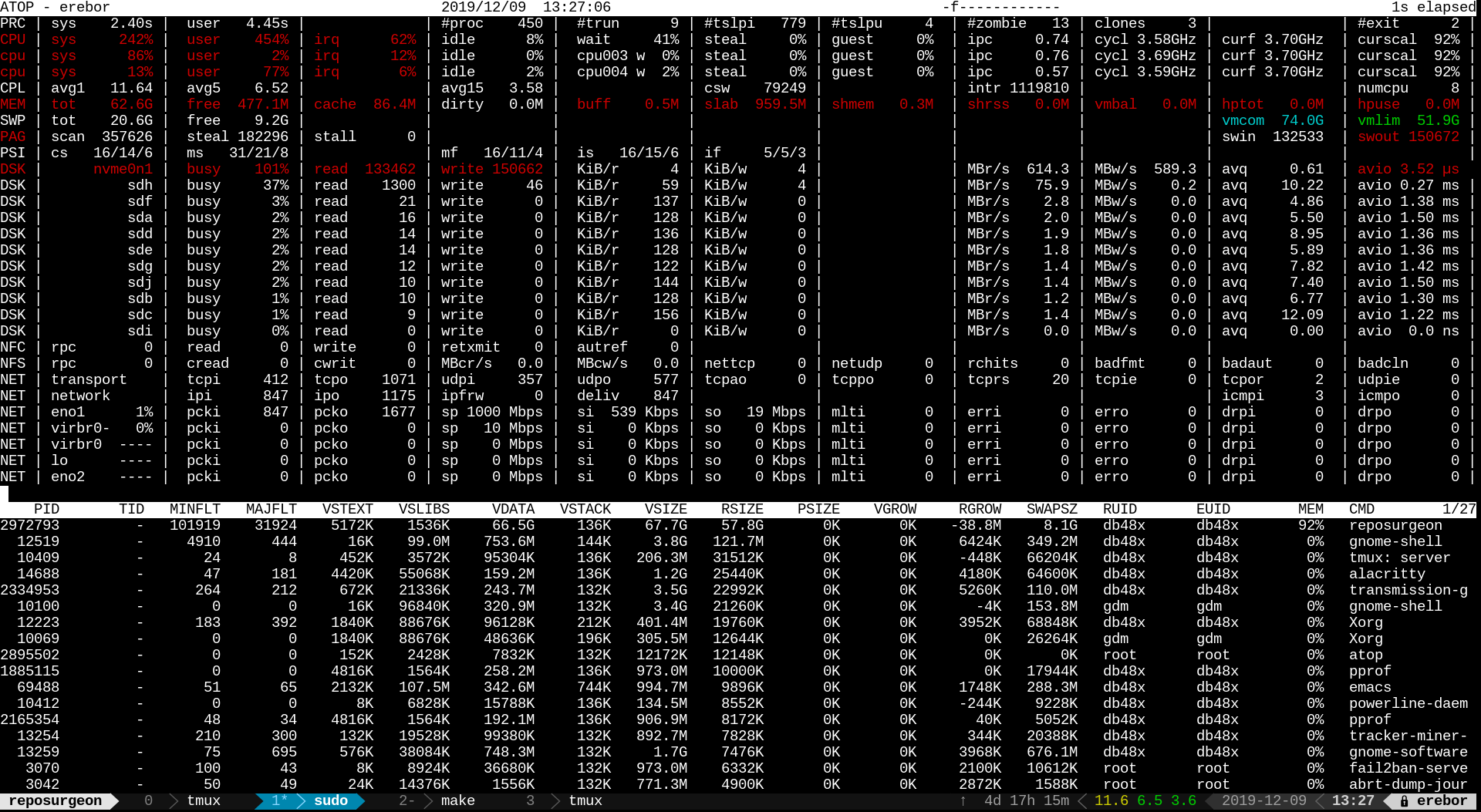
Task: Select the fail2ban-serve process name
Action: (x=1408, y=769)
